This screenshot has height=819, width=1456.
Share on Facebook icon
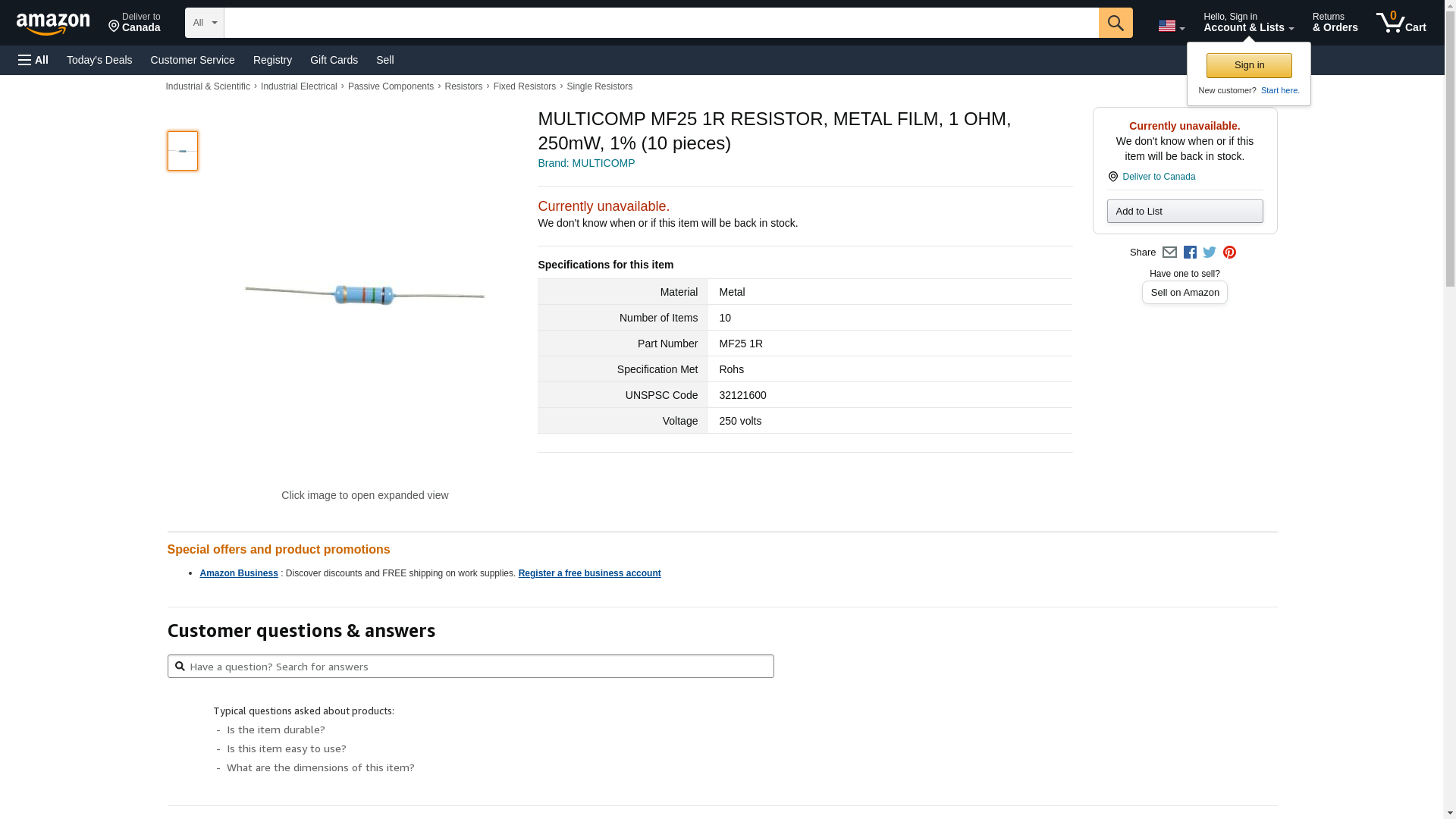coord(1190,253)
